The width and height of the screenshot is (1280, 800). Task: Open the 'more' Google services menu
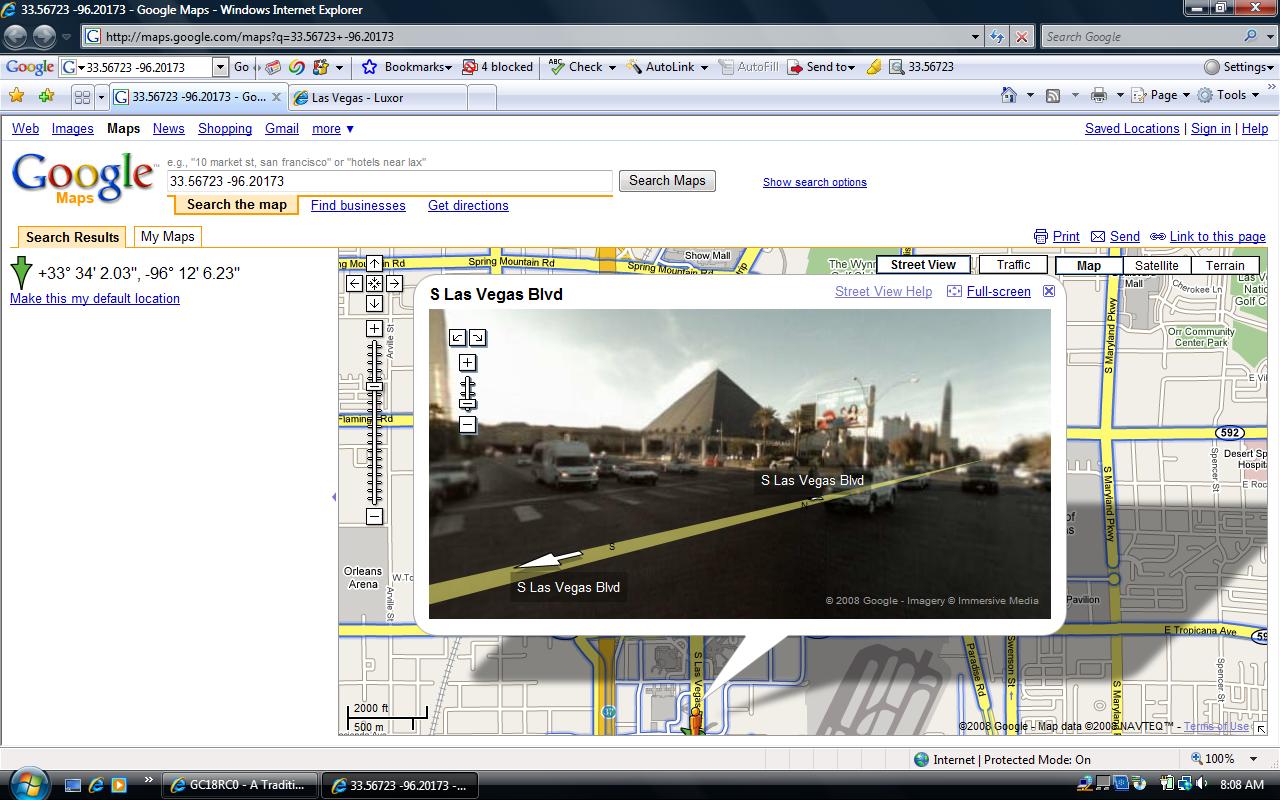[333, 128]
